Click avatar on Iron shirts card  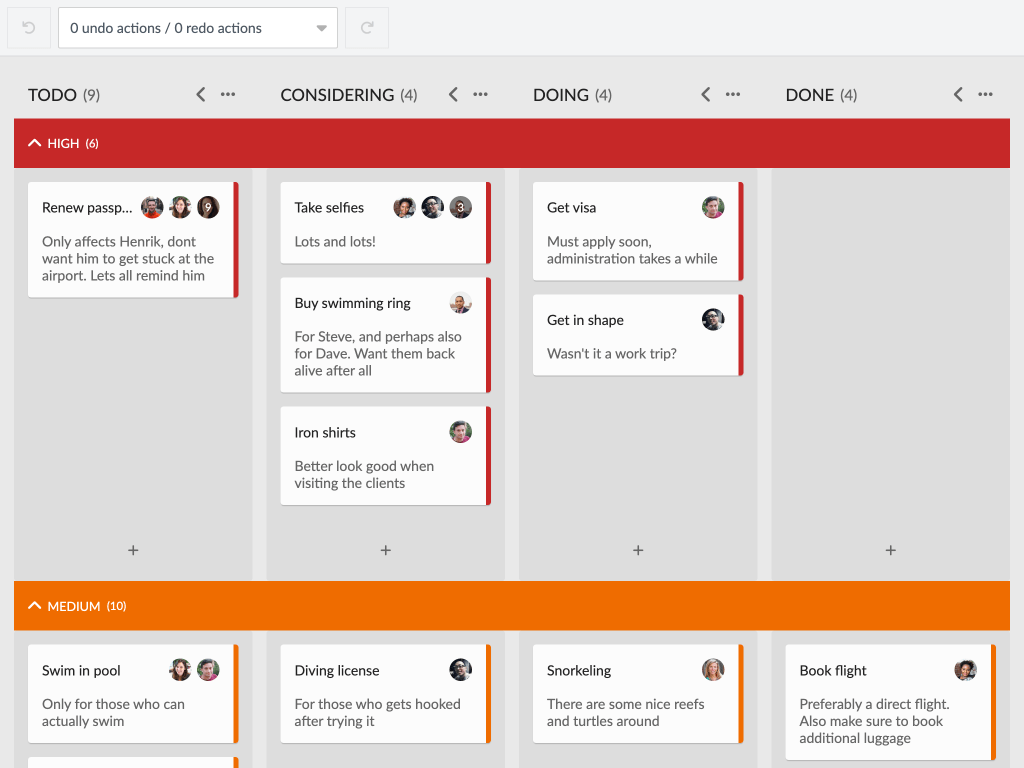coord(460,432)
